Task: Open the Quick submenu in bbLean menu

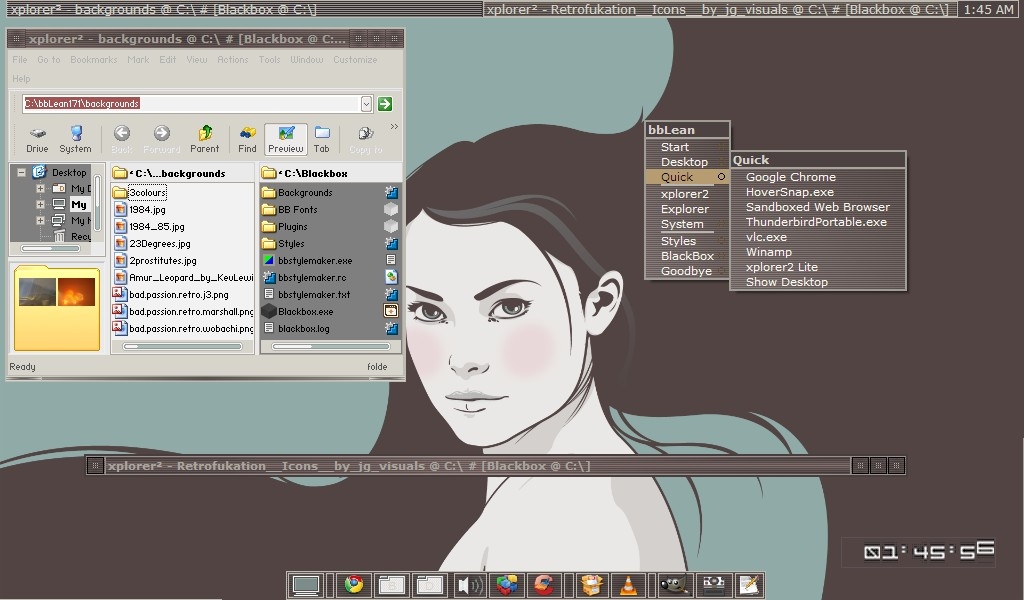Action: [686, 177]
